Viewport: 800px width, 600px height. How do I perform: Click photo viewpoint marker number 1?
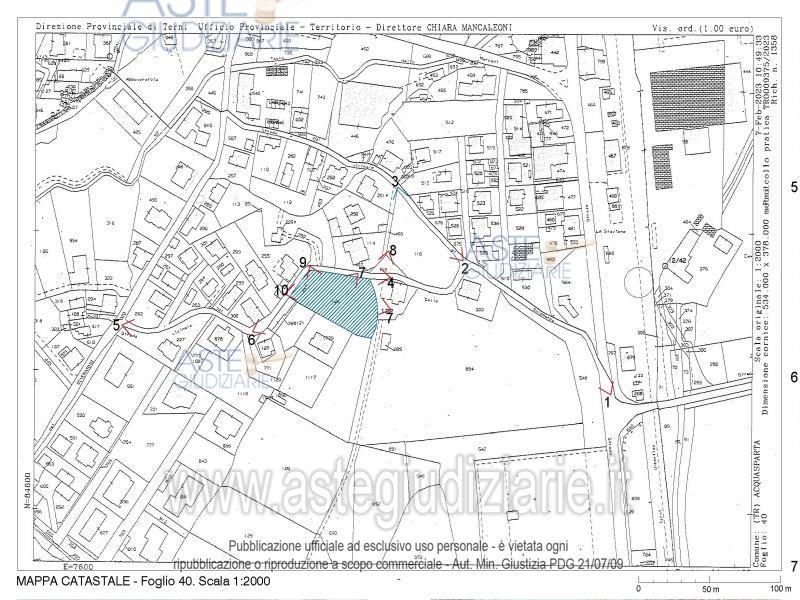[606, 401]
